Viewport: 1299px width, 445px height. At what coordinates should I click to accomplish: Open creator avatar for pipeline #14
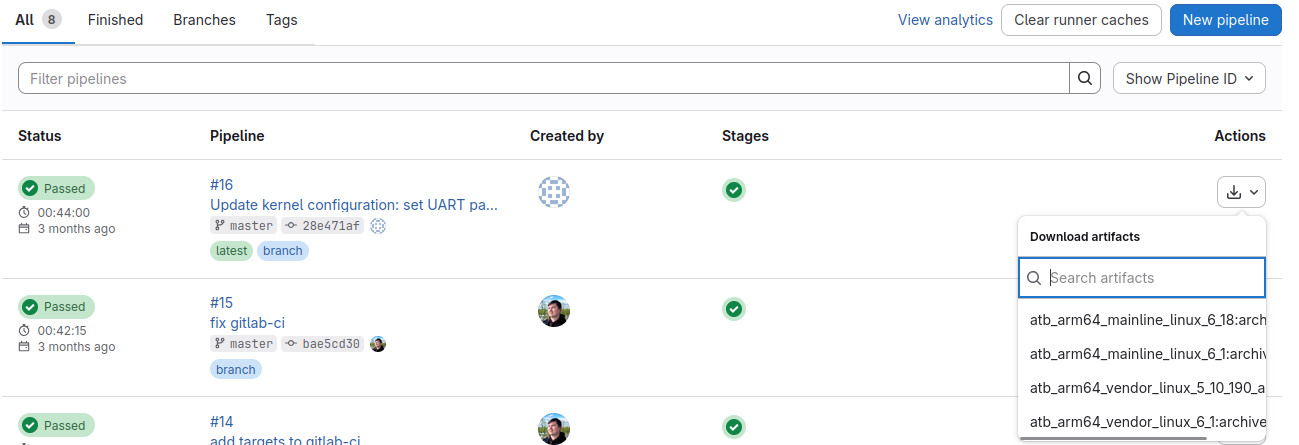(554, 429)
